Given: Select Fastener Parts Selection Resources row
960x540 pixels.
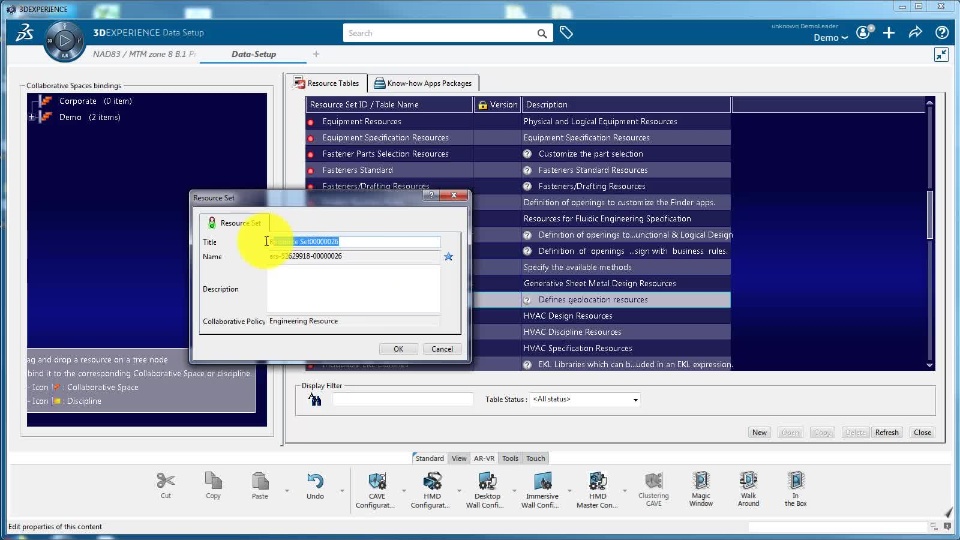Looking at the screenshot, I should (518, 154).
